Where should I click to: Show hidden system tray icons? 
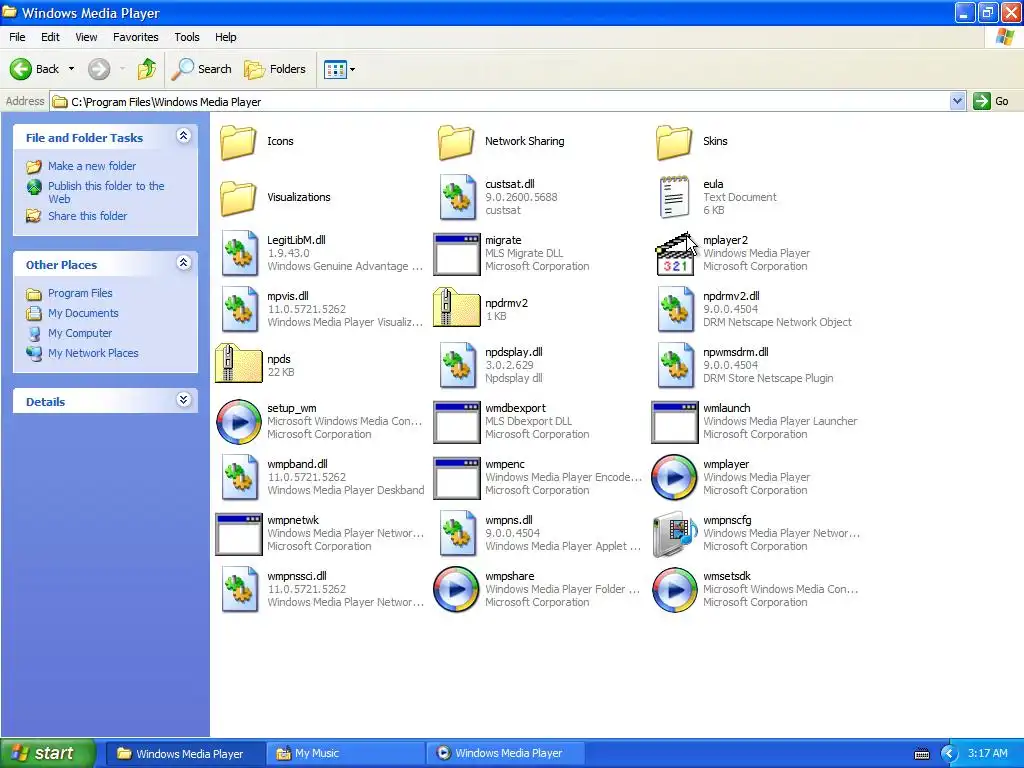(x=949, y=754)
